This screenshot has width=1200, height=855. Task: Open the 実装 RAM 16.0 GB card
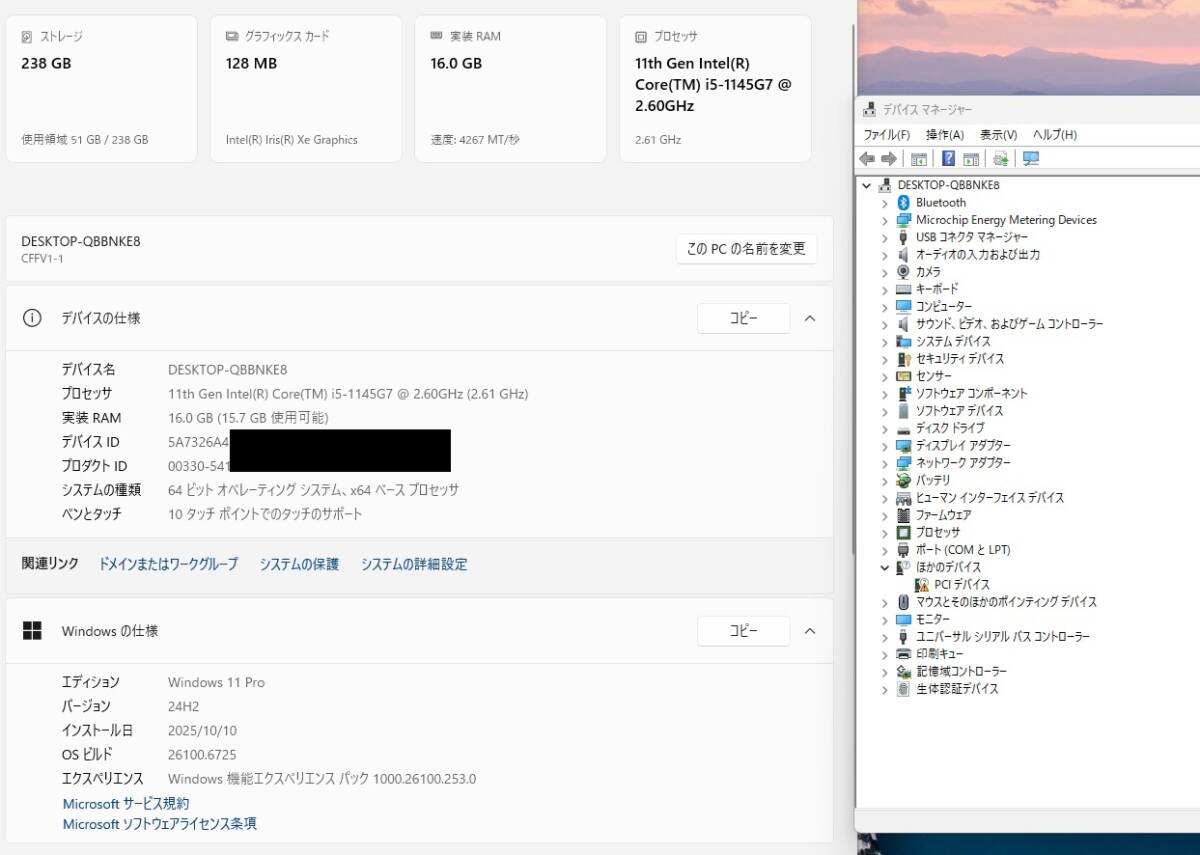(510, 89)
